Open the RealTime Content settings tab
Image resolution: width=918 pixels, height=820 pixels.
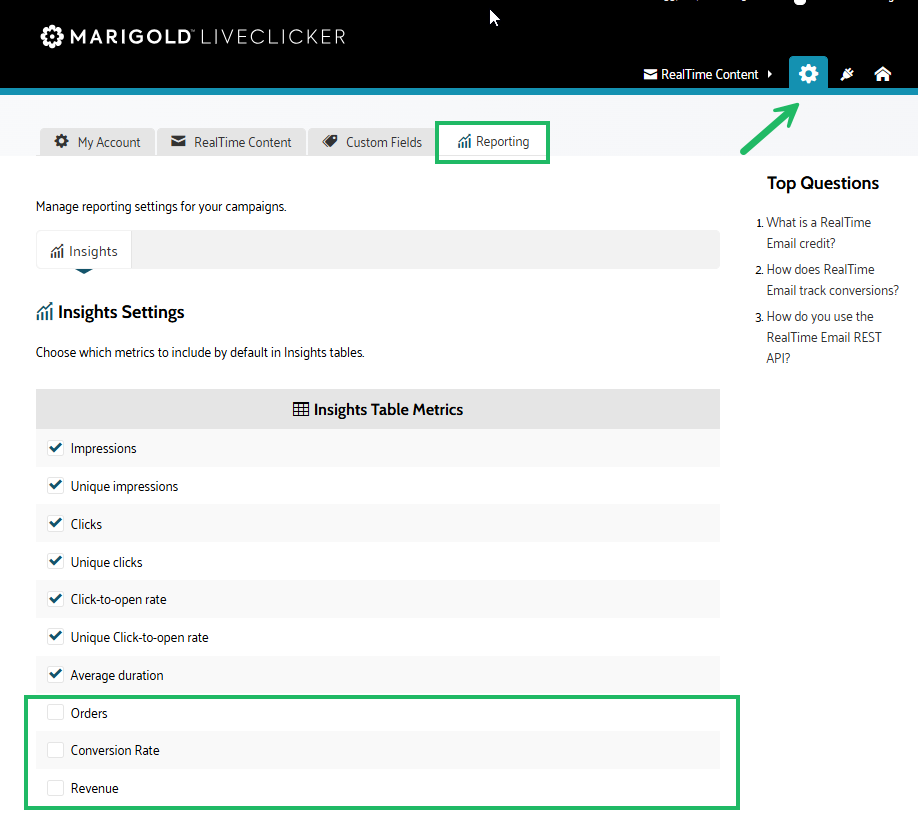[231, 142]
